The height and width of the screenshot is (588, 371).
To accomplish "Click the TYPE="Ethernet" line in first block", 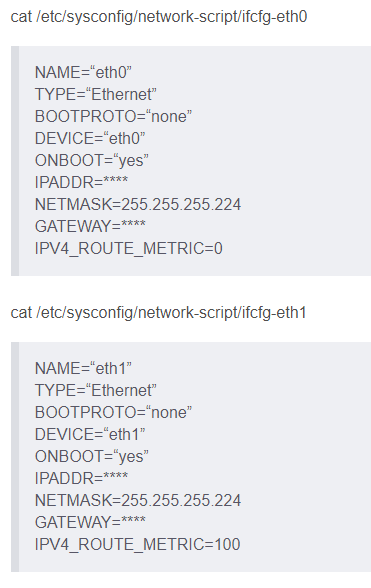I will tap(96, 94).
